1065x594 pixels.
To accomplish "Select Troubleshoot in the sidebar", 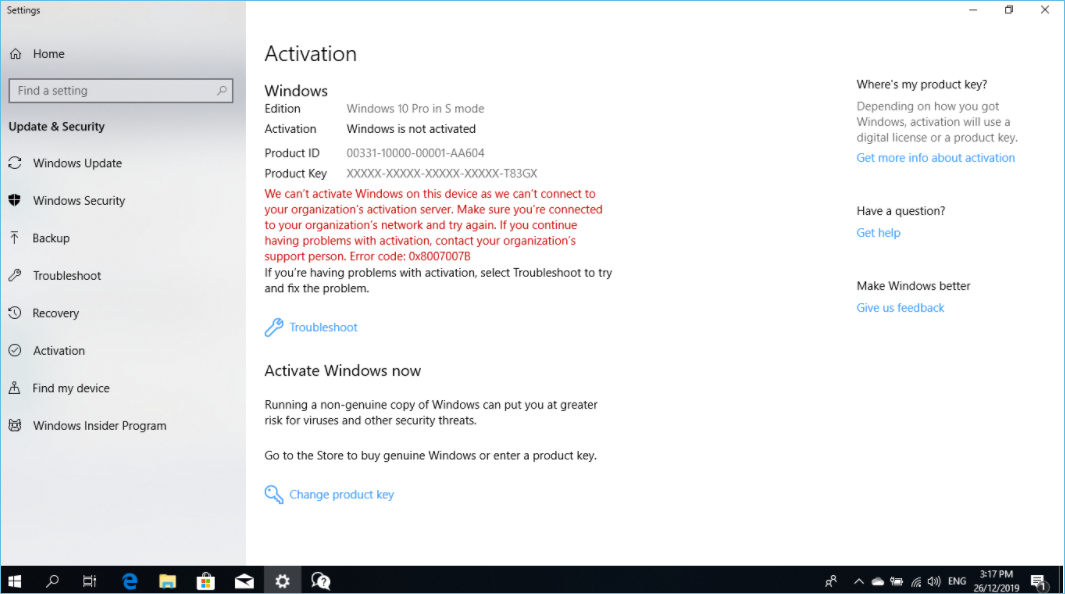I will pos(65,275).
